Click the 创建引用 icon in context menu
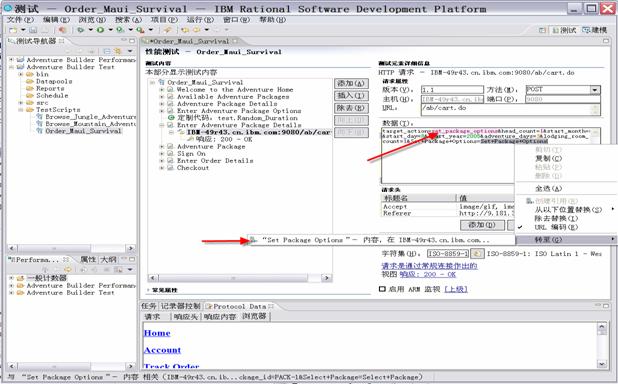The image size is (618, 384). 529,201
